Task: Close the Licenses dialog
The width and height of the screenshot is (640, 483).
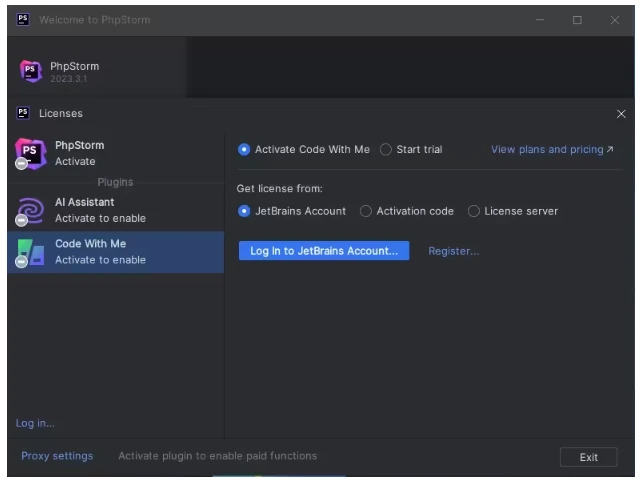Action: coord(621,114)
